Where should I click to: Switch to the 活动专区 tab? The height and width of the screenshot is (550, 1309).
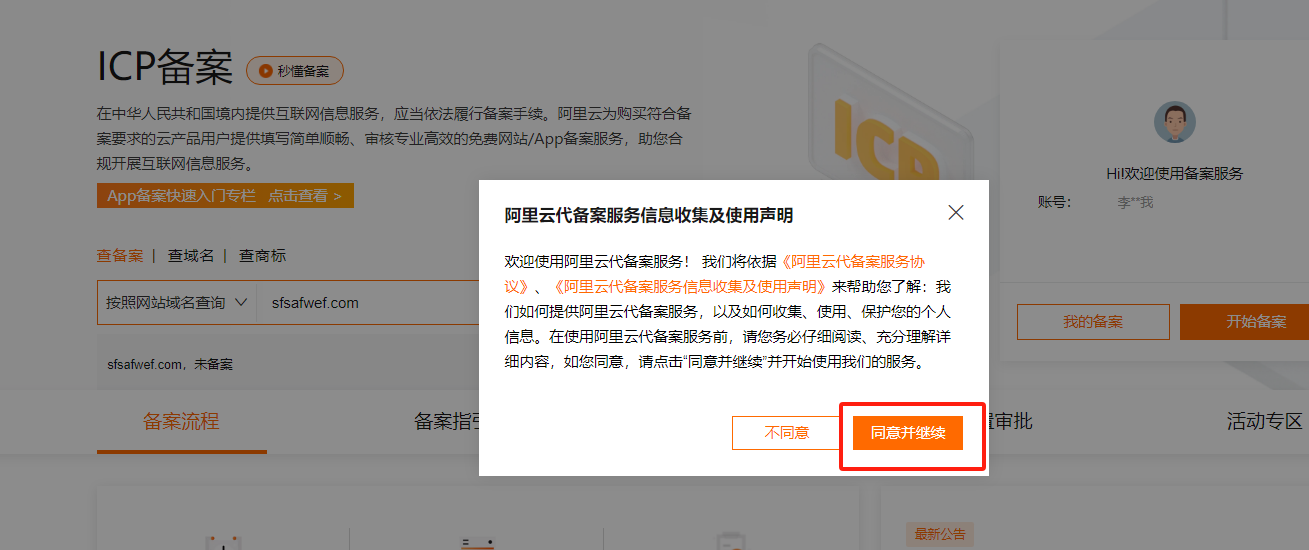(1265, 421)
